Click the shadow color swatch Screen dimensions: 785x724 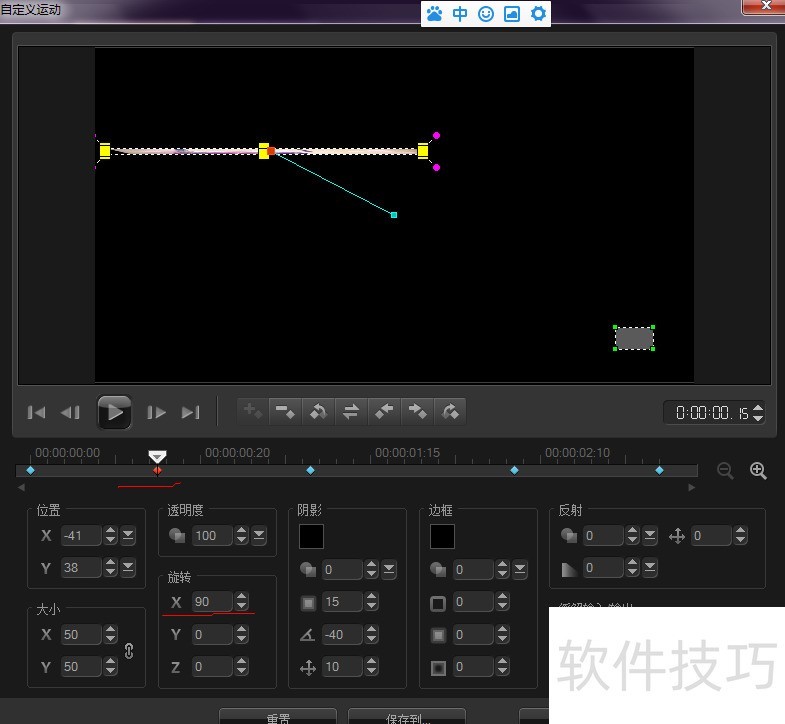[x=311, y=536]
